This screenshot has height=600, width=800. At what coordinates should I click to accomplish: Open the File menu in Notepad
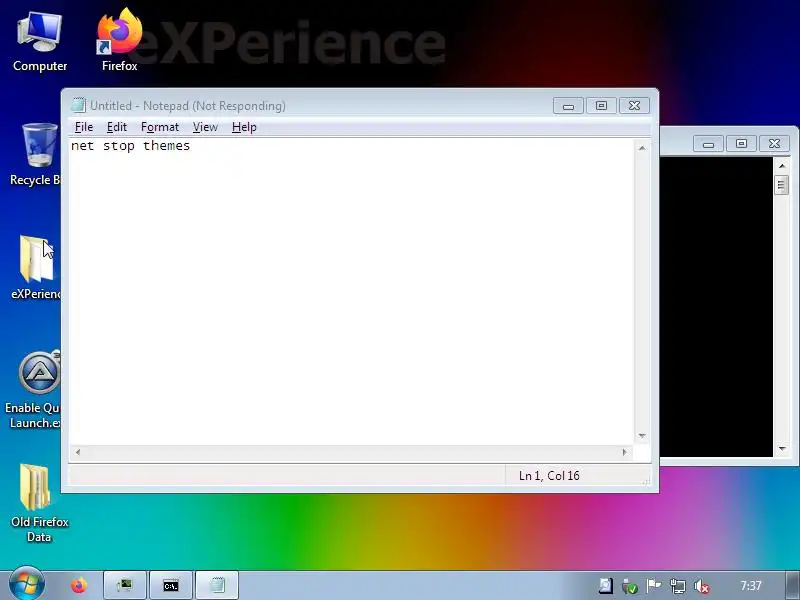(84, 127)
